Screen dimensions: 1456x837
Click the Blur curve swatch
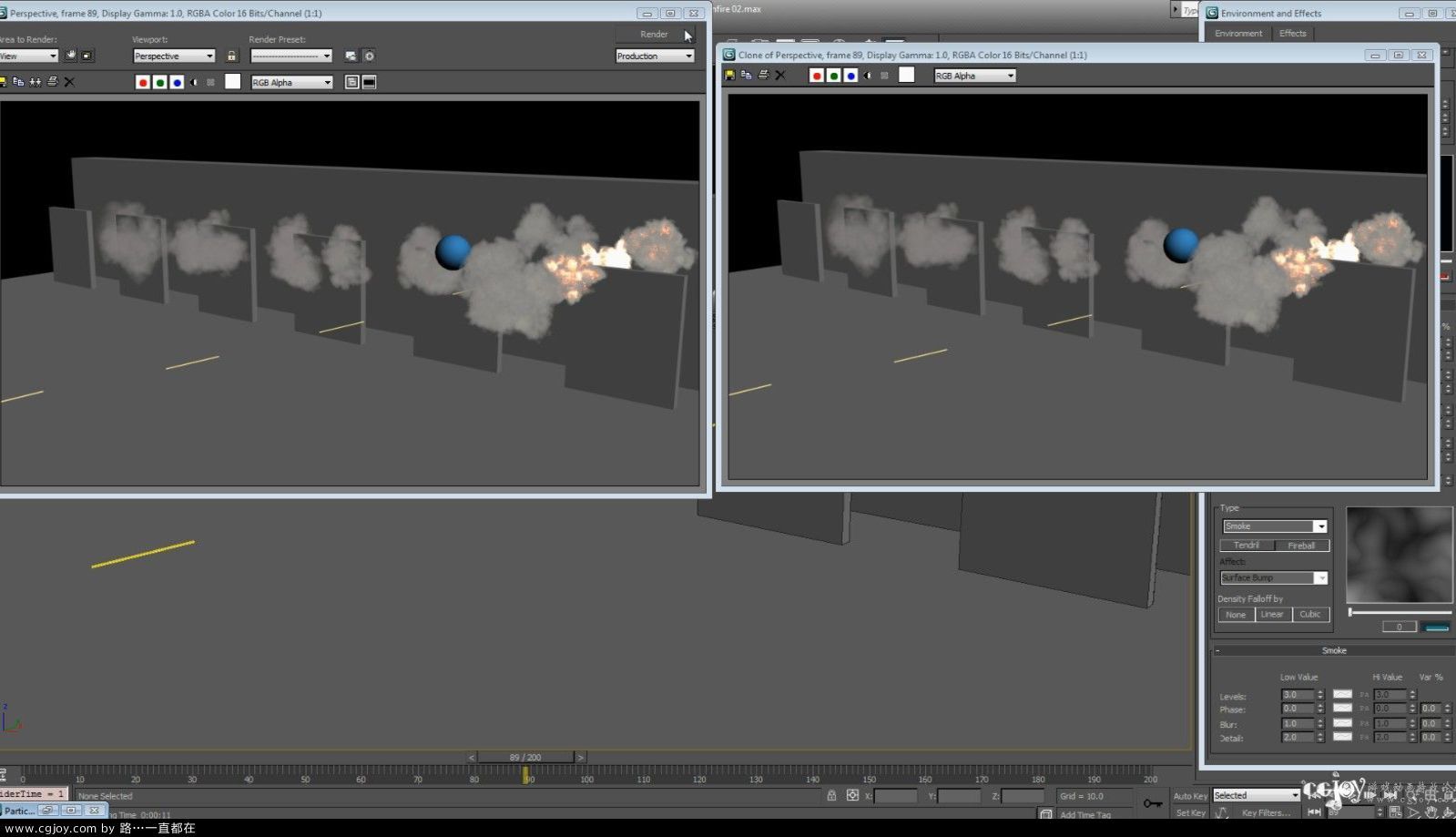pyautogui.click(x=1342, y=723)
